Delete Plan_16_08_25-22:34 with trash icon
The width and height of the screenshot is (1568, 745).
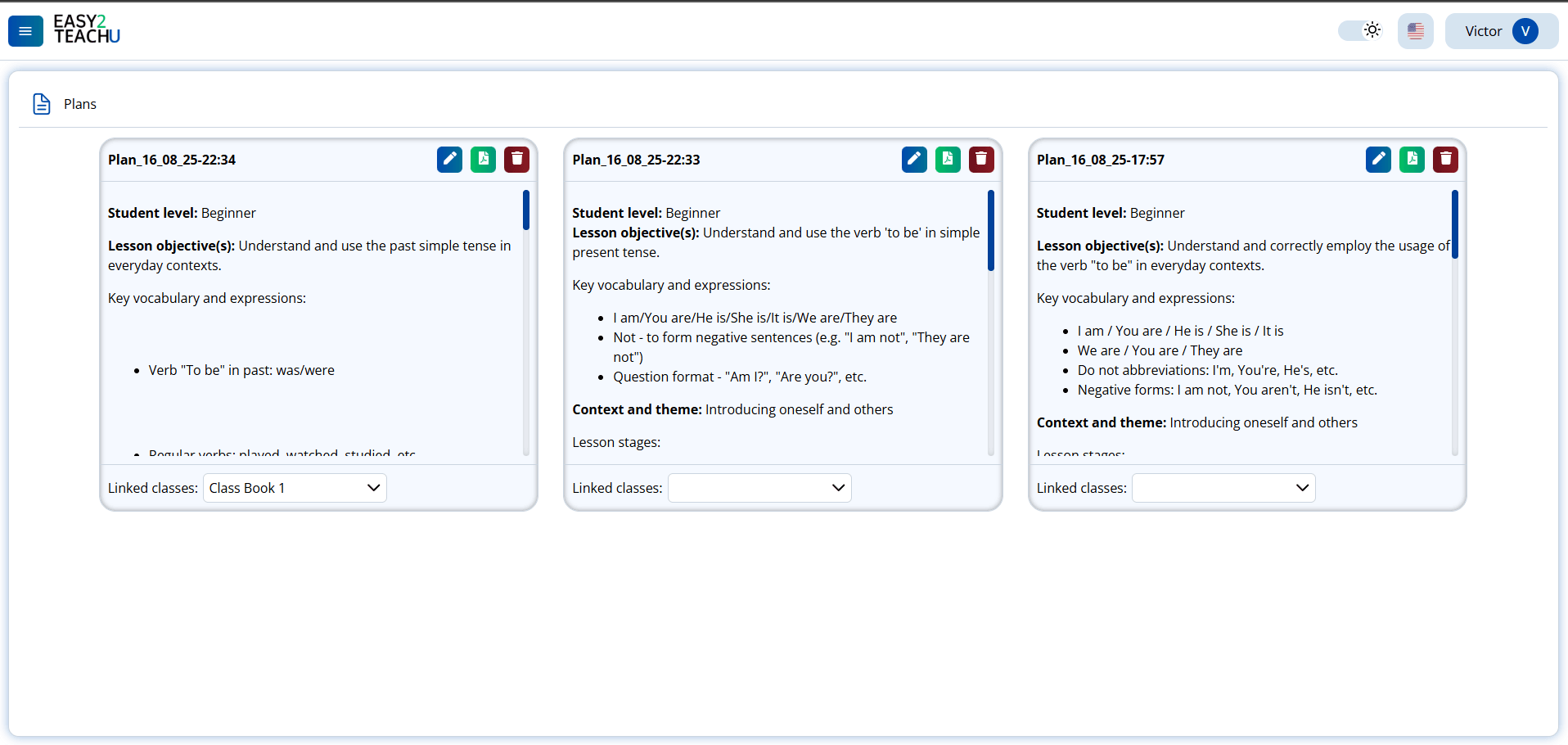point(516,159)
